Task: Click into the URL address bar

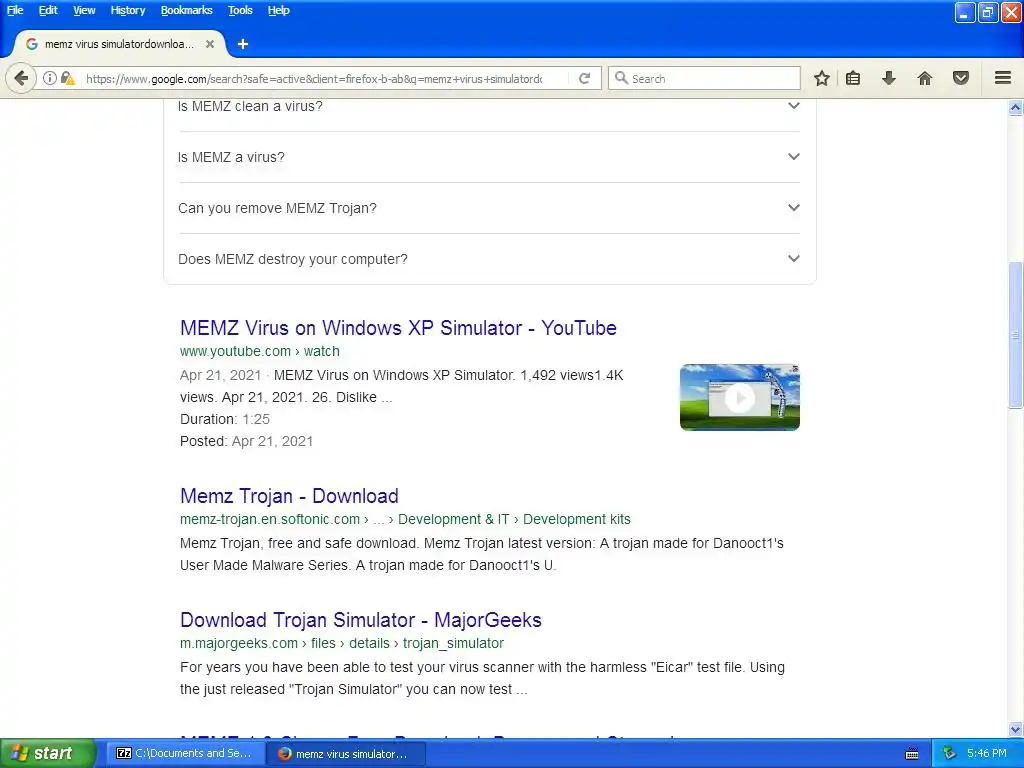Action: click(313, 78)
